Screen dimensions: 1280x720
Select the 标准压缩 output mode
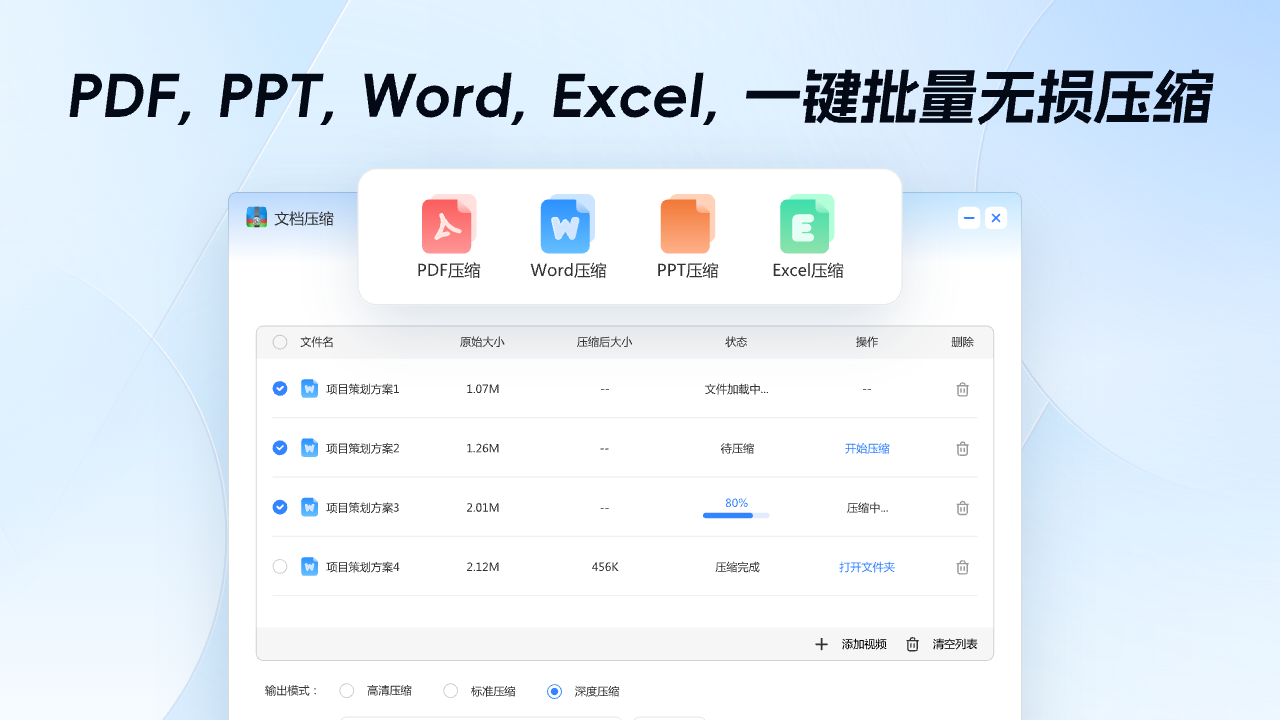click(450, 690)
